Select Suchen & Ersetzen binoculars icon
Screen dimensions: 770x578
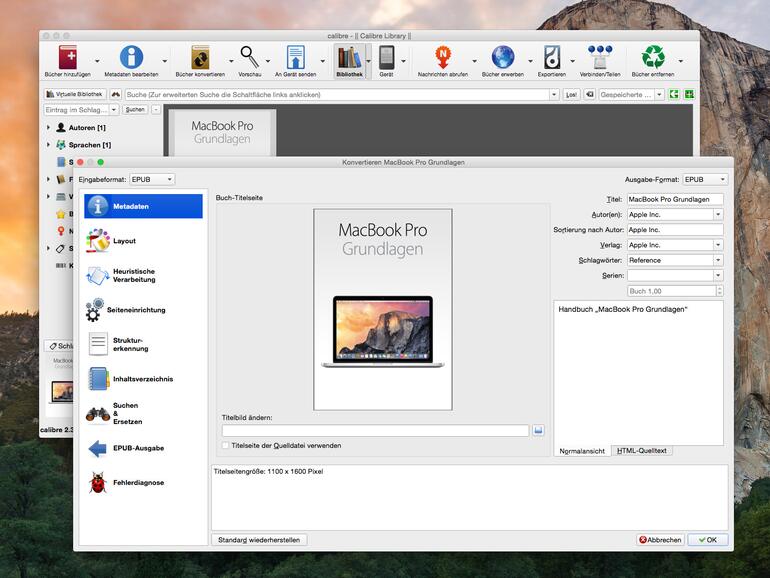pyautogui.click(x=98, y=413)
